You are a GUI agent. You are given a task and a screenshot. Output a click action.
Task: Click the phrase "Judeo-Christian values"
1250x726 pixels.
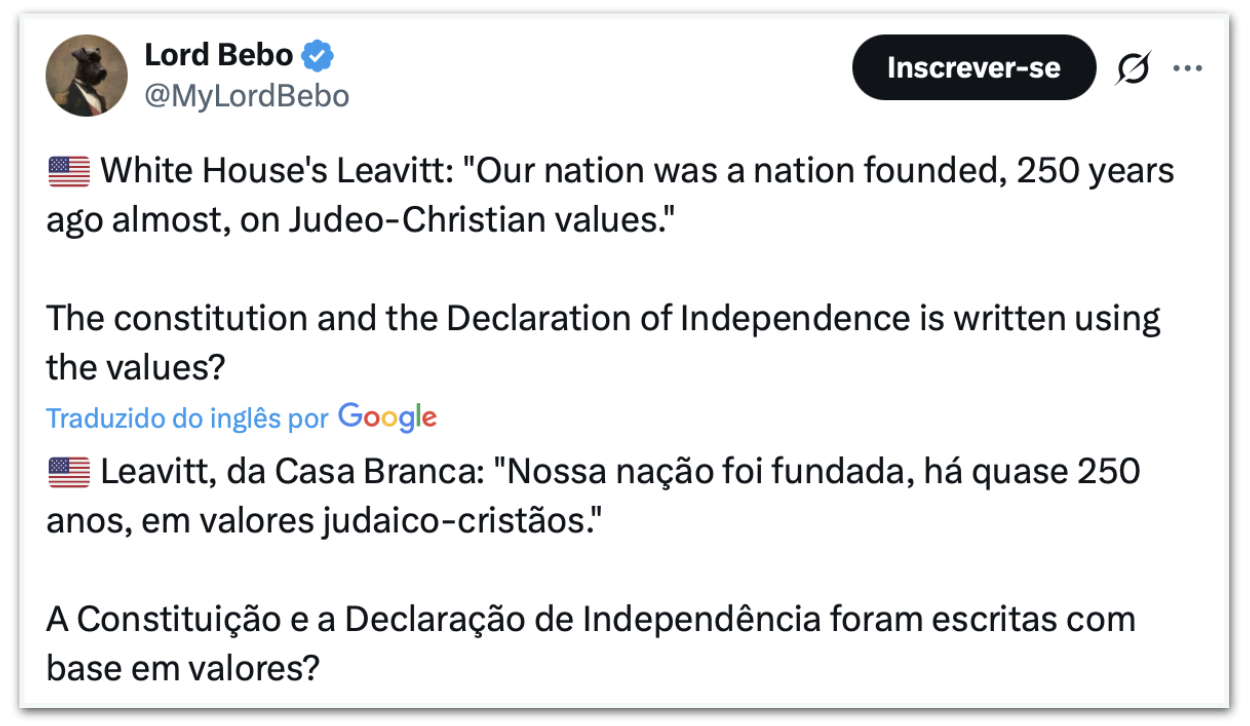tap(478, 220)
